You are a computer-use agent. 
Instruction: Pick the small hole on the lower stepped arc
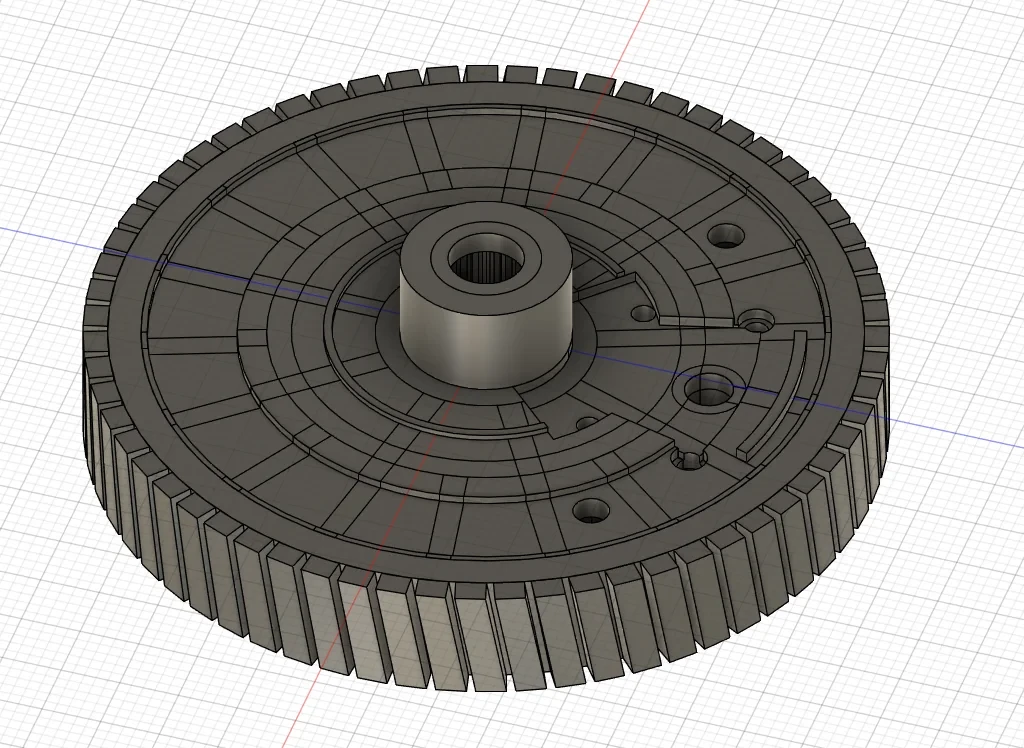(588, 423)
